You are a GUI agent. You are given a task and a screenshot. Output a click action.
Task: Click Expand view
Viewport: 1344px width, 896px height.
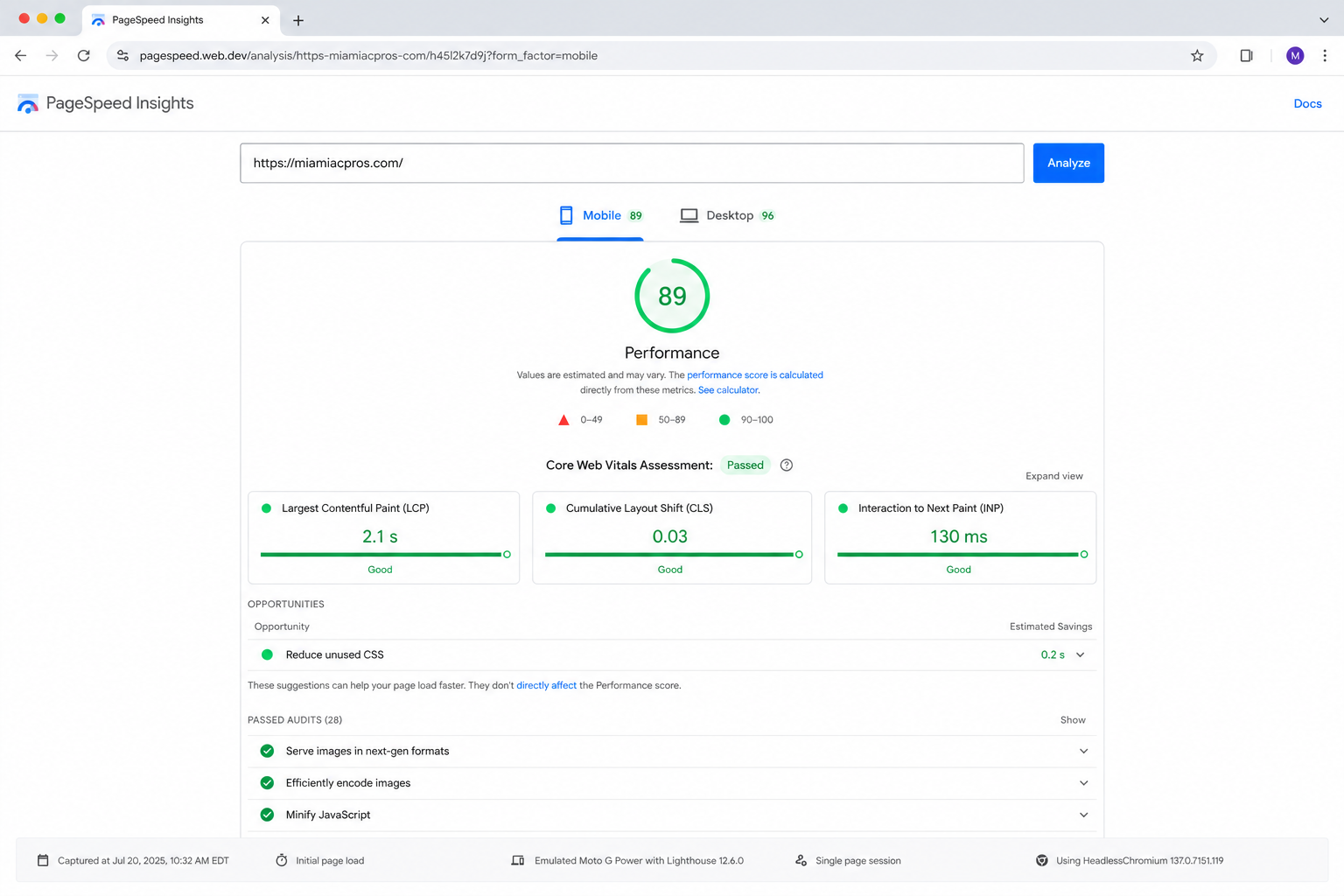(1054, 476)
